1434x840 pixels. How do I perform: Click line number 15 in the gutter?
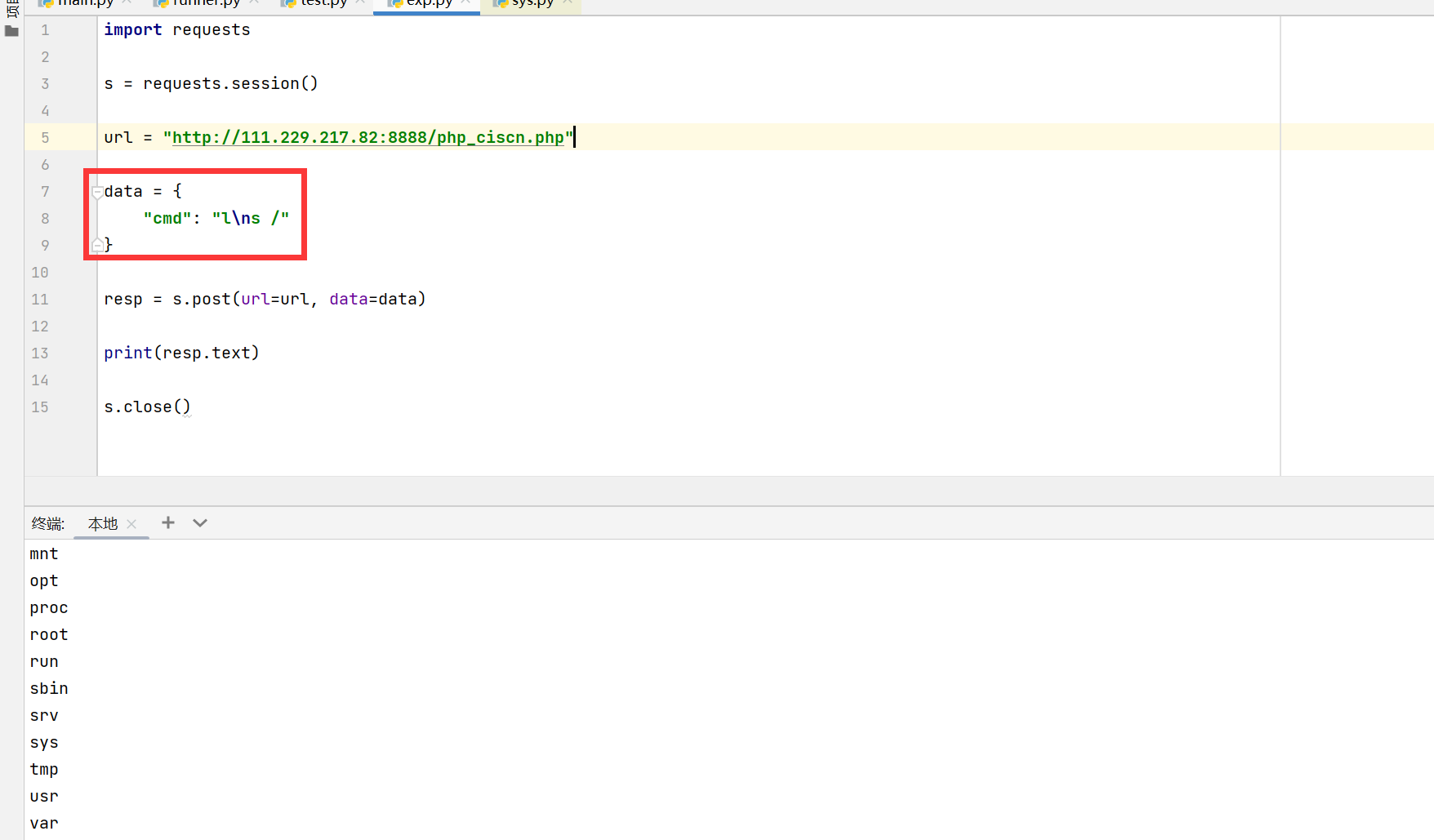click(40, 407)
